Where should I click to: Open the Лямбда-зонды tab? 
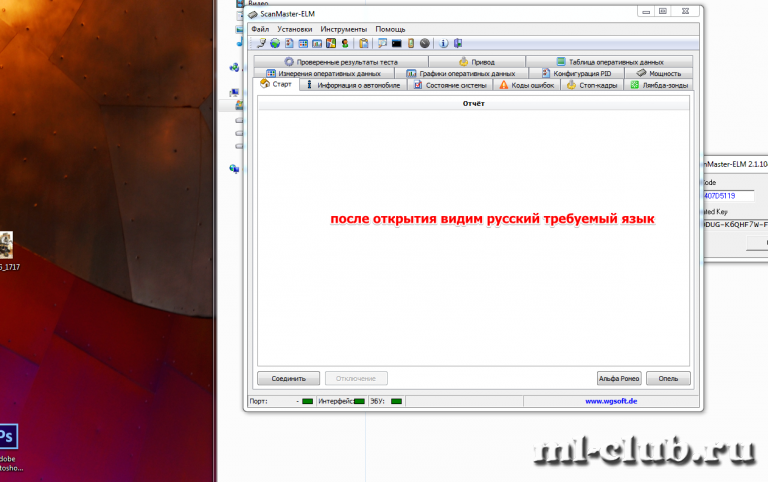coord(658,85)
